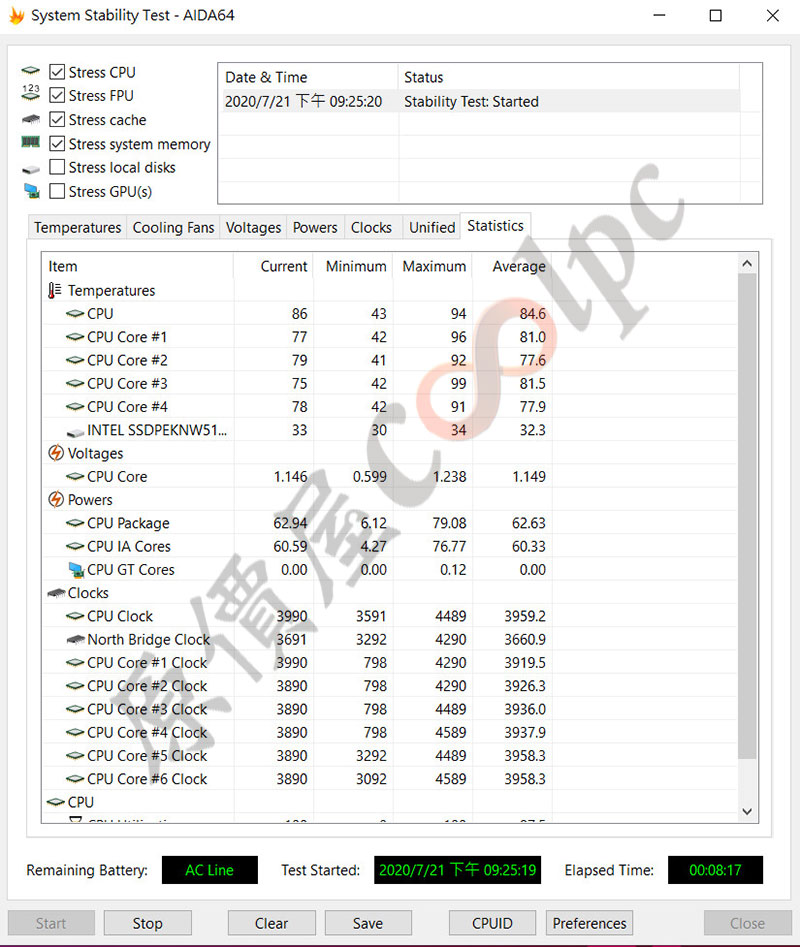Screen dimensions: 800x947
Task: Click the chip icon beside Stress cache
Action: tap(30, 119)
